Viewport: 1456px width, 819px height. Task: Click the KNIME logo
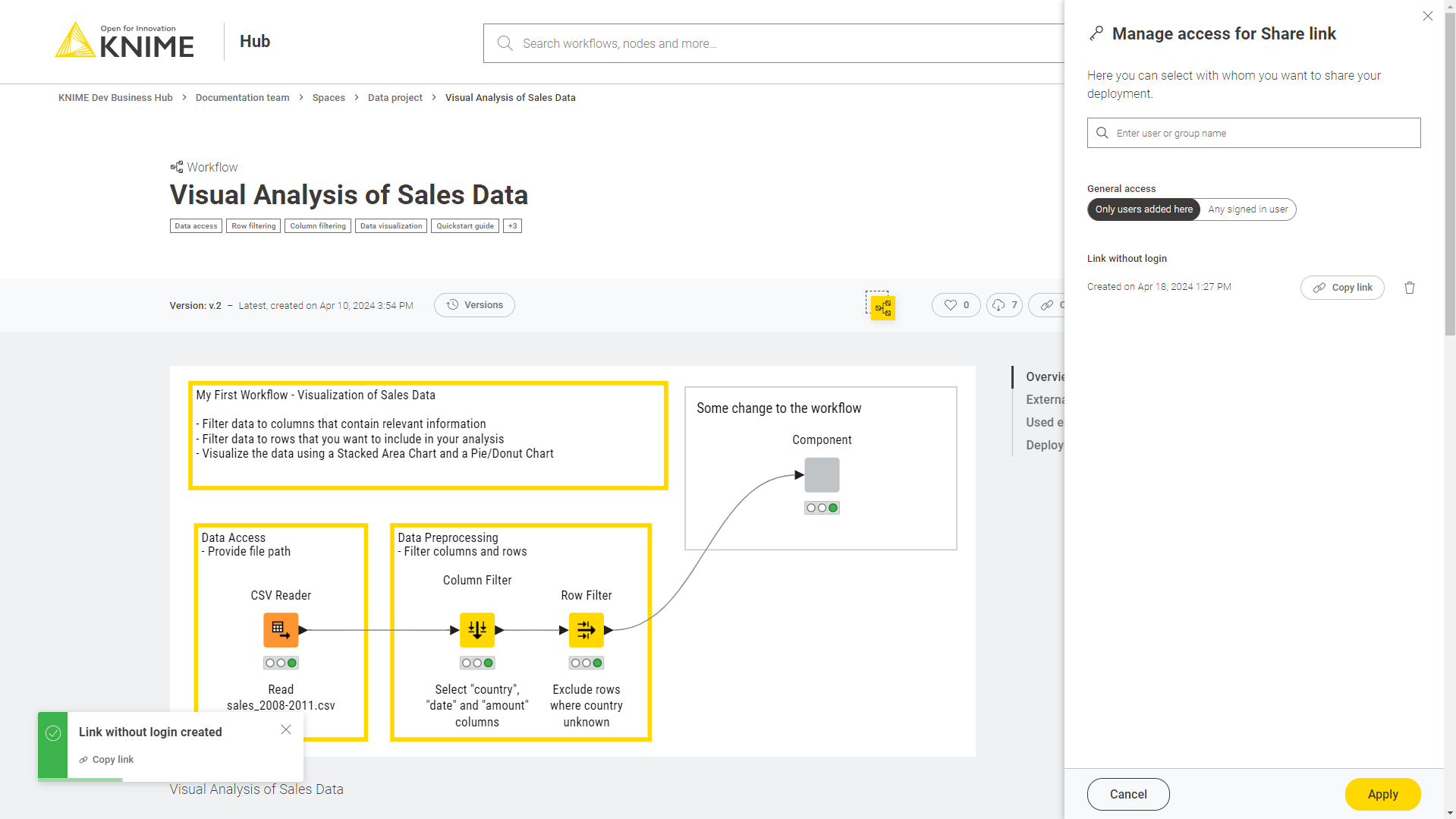[x=125, y=41]
